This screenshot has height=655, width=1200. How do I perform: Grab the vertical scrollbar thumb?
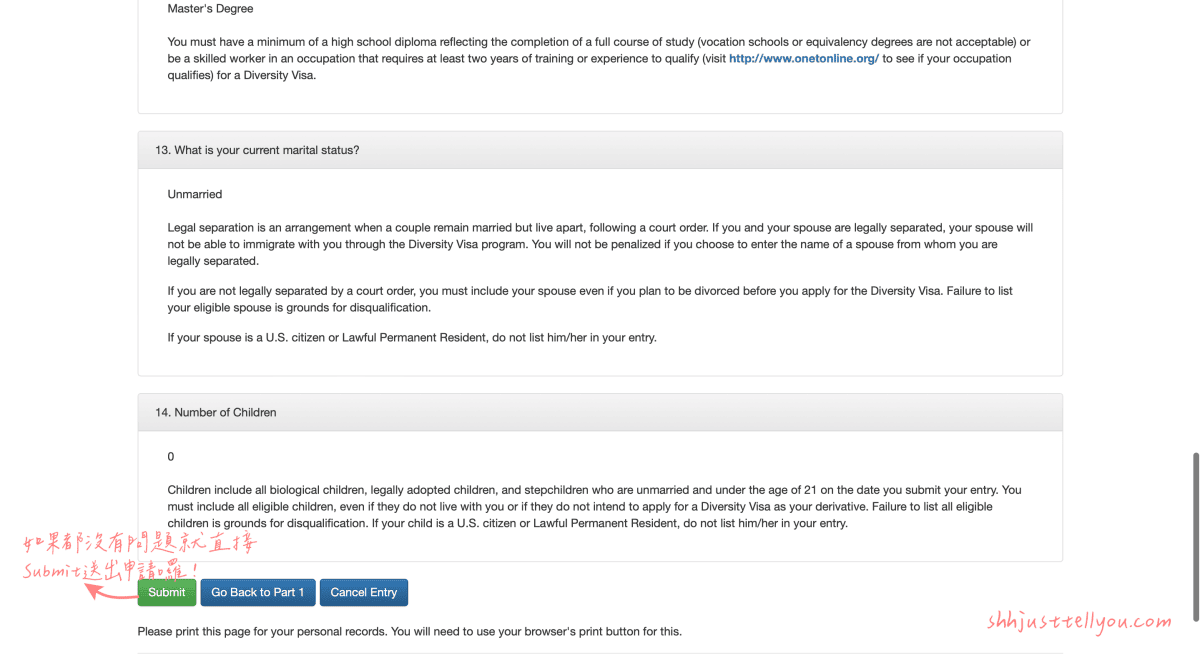click(1194, 537)
